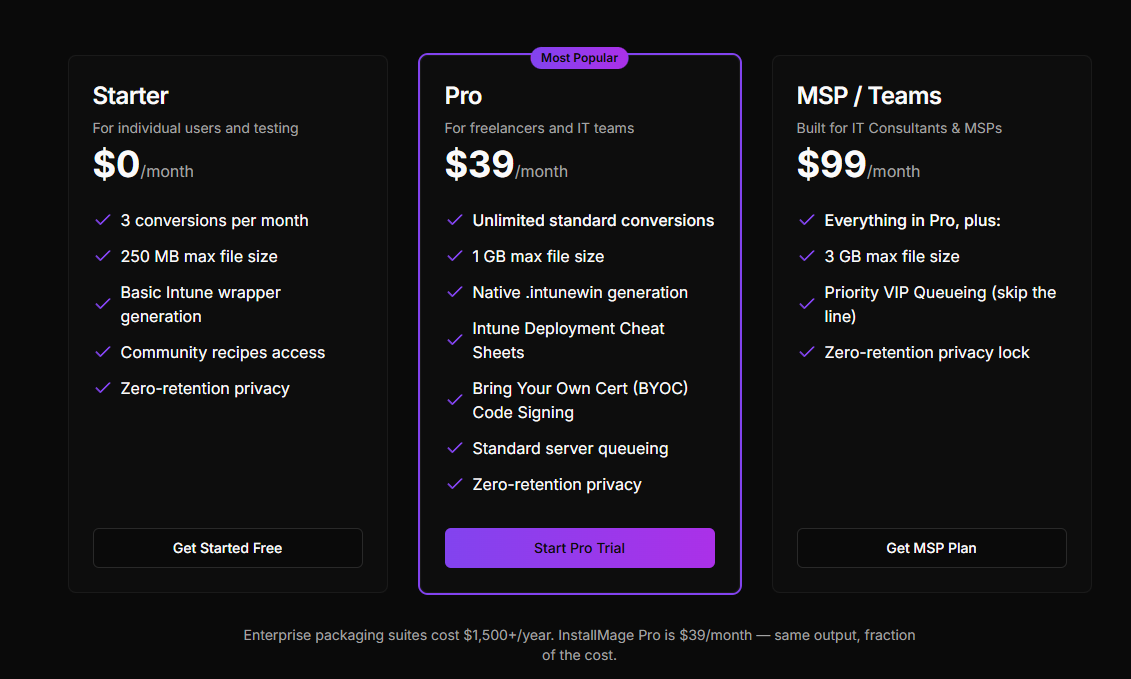1131x679 pixels.
Task: Click the Enterprise packaging suites comparison note
Action: tap(579, 645)
